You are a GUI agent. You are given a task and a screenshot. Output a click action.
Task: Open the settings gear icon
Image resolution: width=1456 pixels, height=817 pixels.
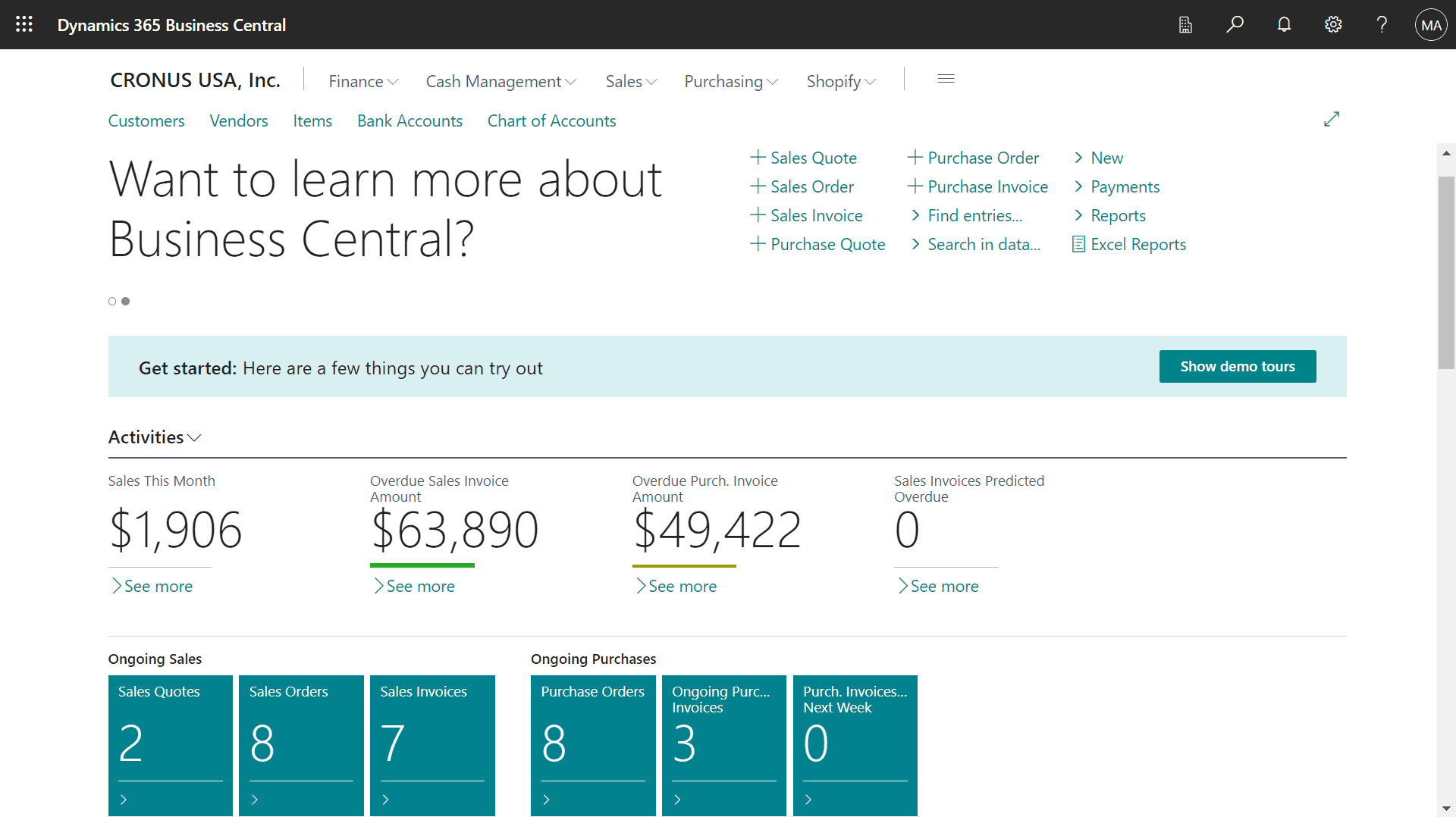point(1333,24)
